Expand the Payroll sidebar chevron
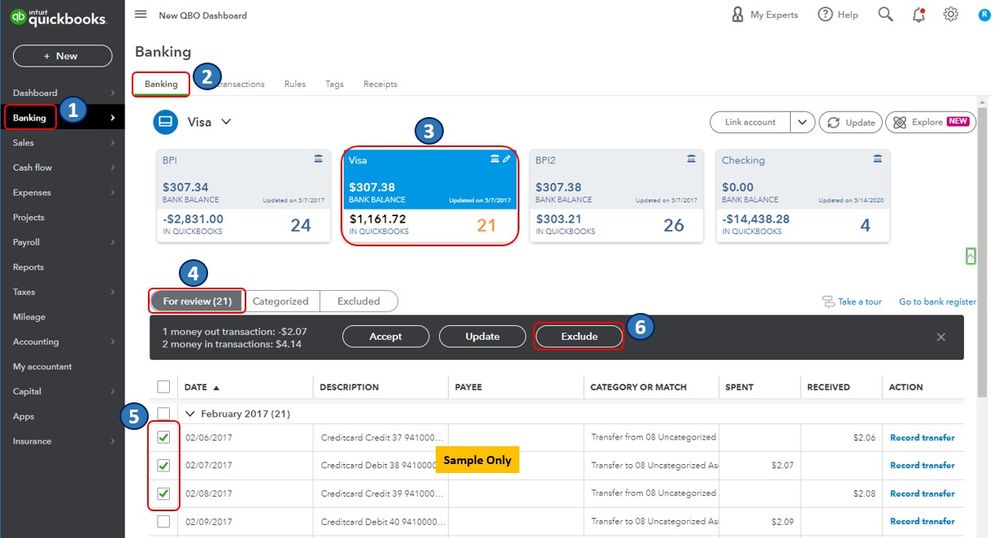This screenshot has height=538, width=999. pos(113,242)
